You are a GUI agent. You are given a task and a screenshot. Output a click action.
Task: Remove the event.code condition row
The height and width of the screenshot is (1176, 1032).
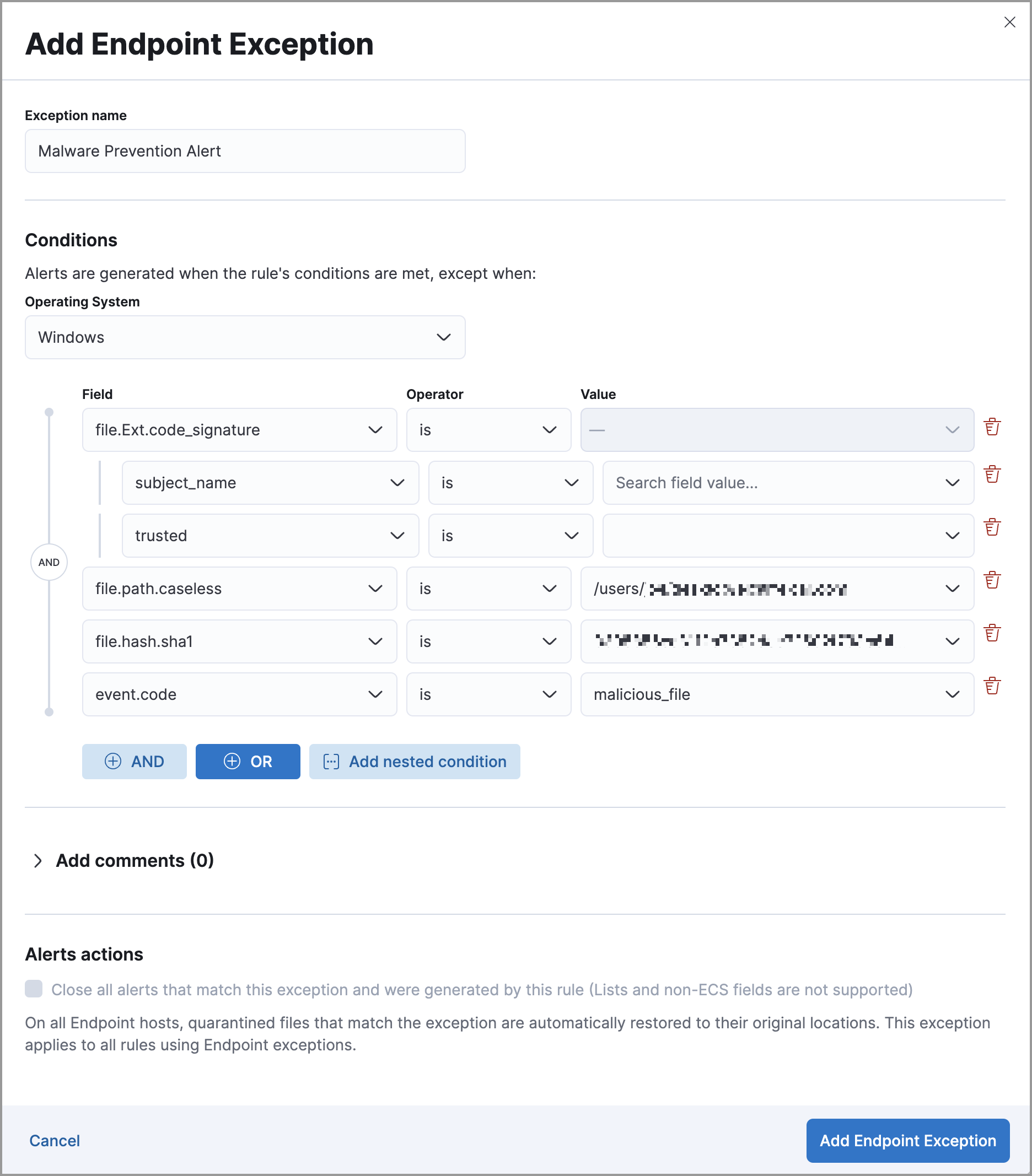[992, 684]
